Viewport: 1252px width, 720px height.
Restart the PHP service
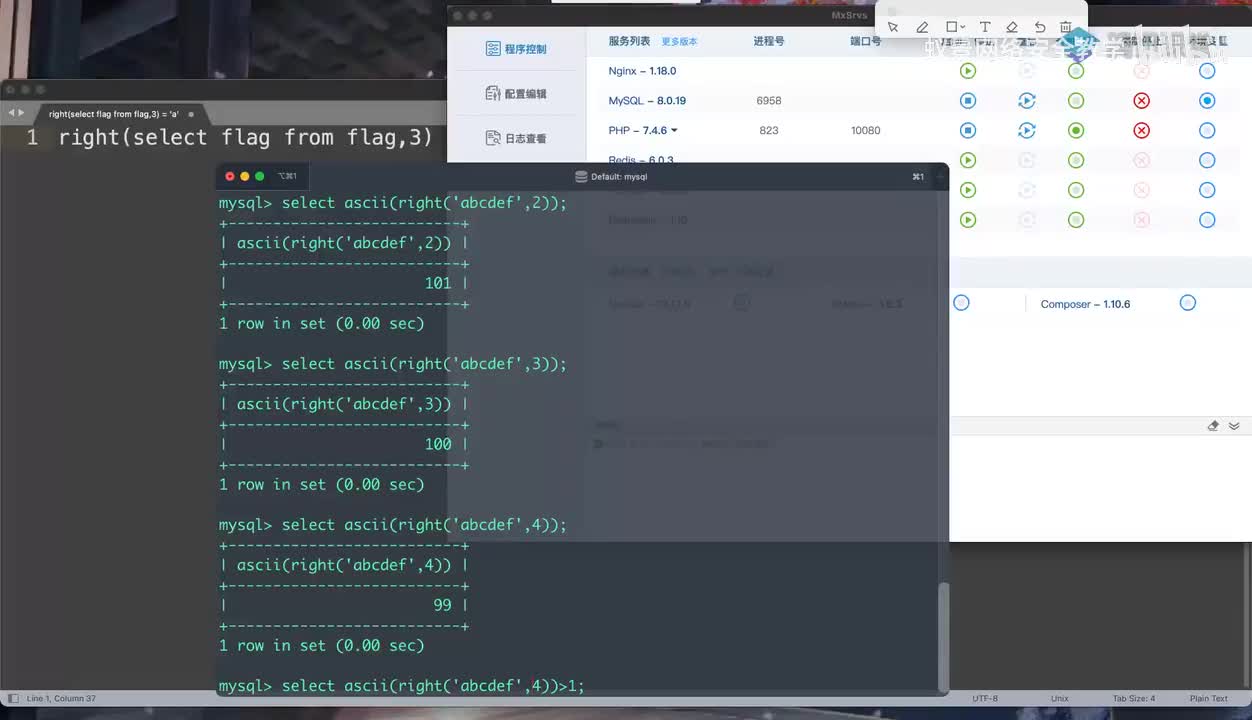(x=1026, y=130)
